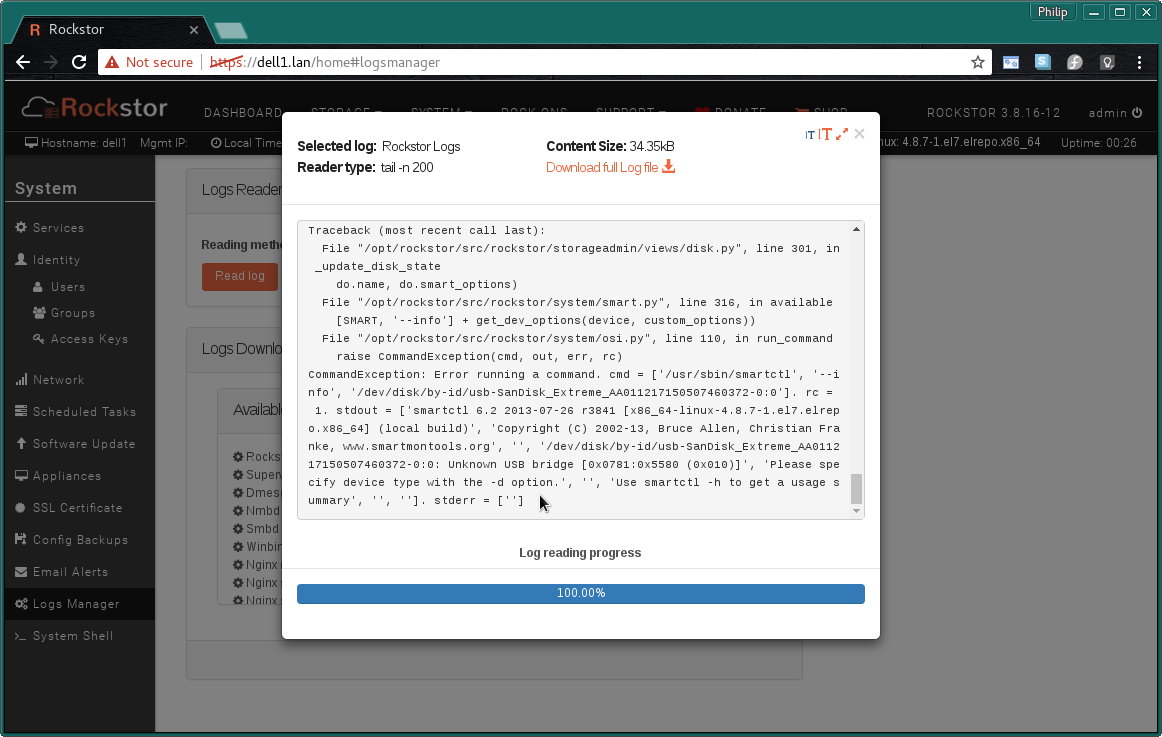Open Users page under Identity
This screenshot has height=737, width=1162.
click(x=59, y=287)
